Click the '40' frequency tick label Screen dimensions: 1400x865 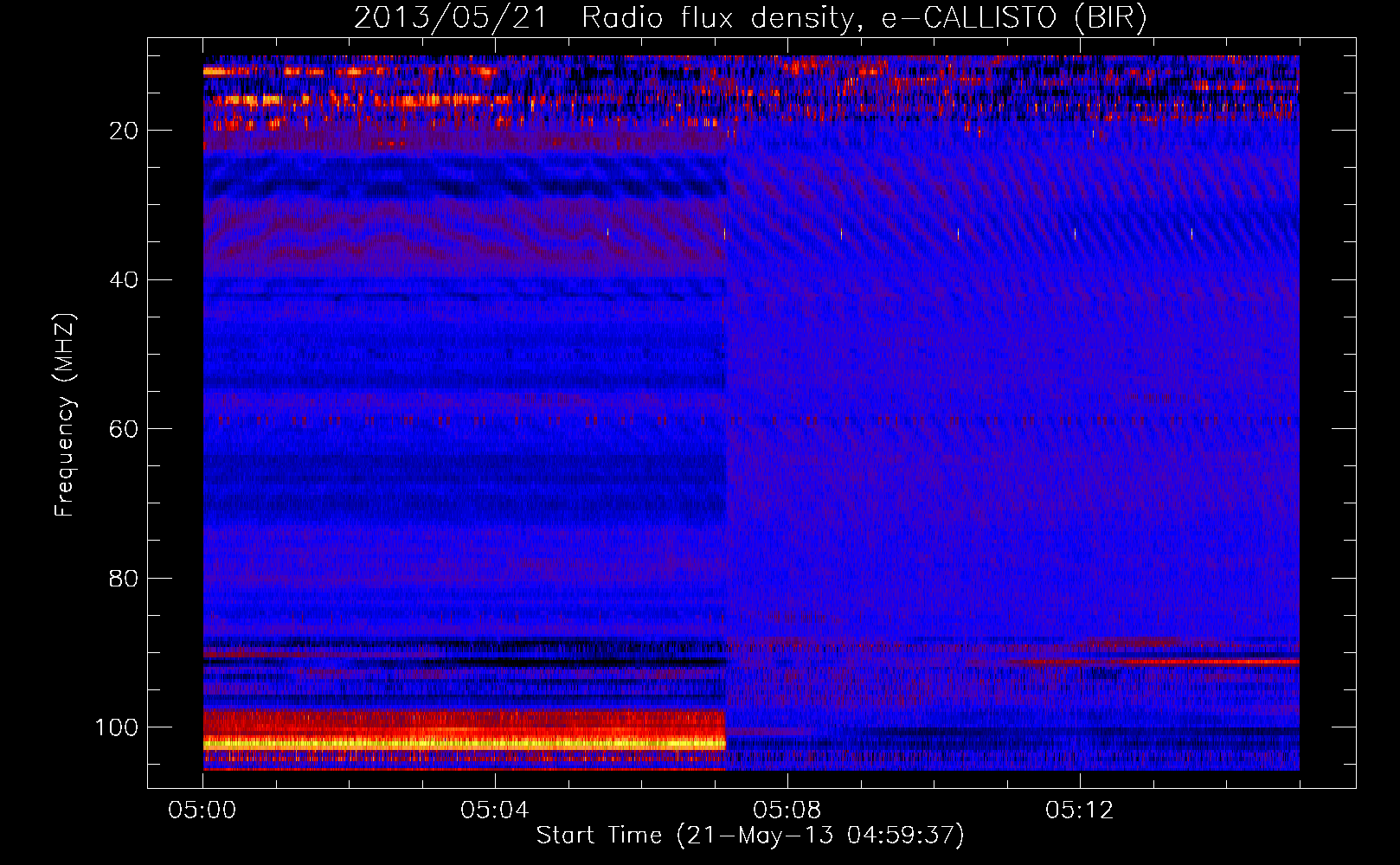pos(124,280)
